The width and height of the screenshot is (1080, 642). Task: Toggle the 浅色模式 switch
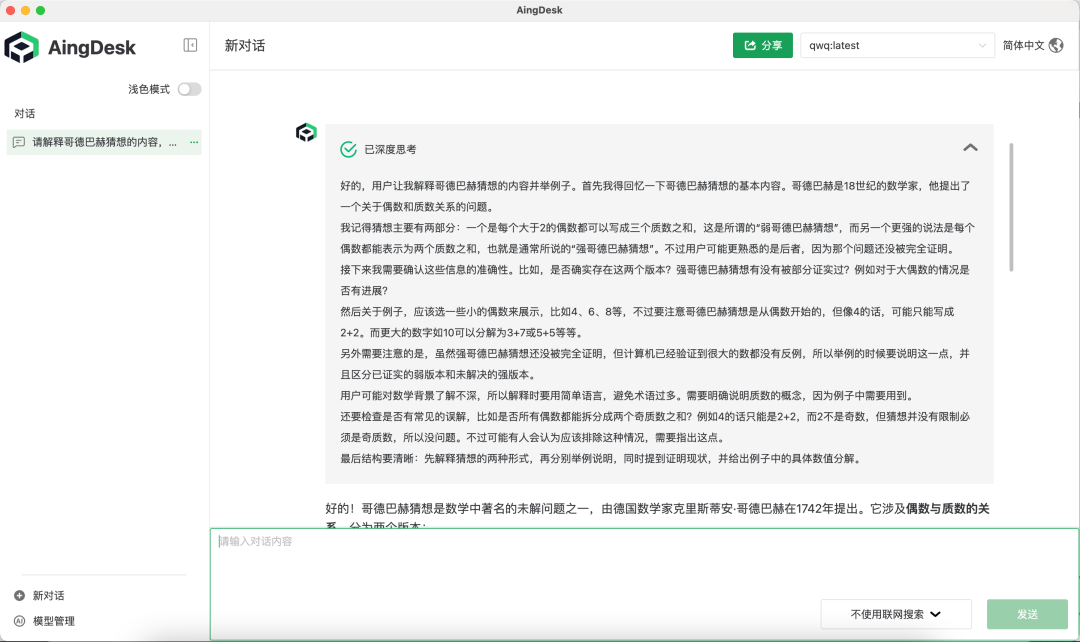189,89
